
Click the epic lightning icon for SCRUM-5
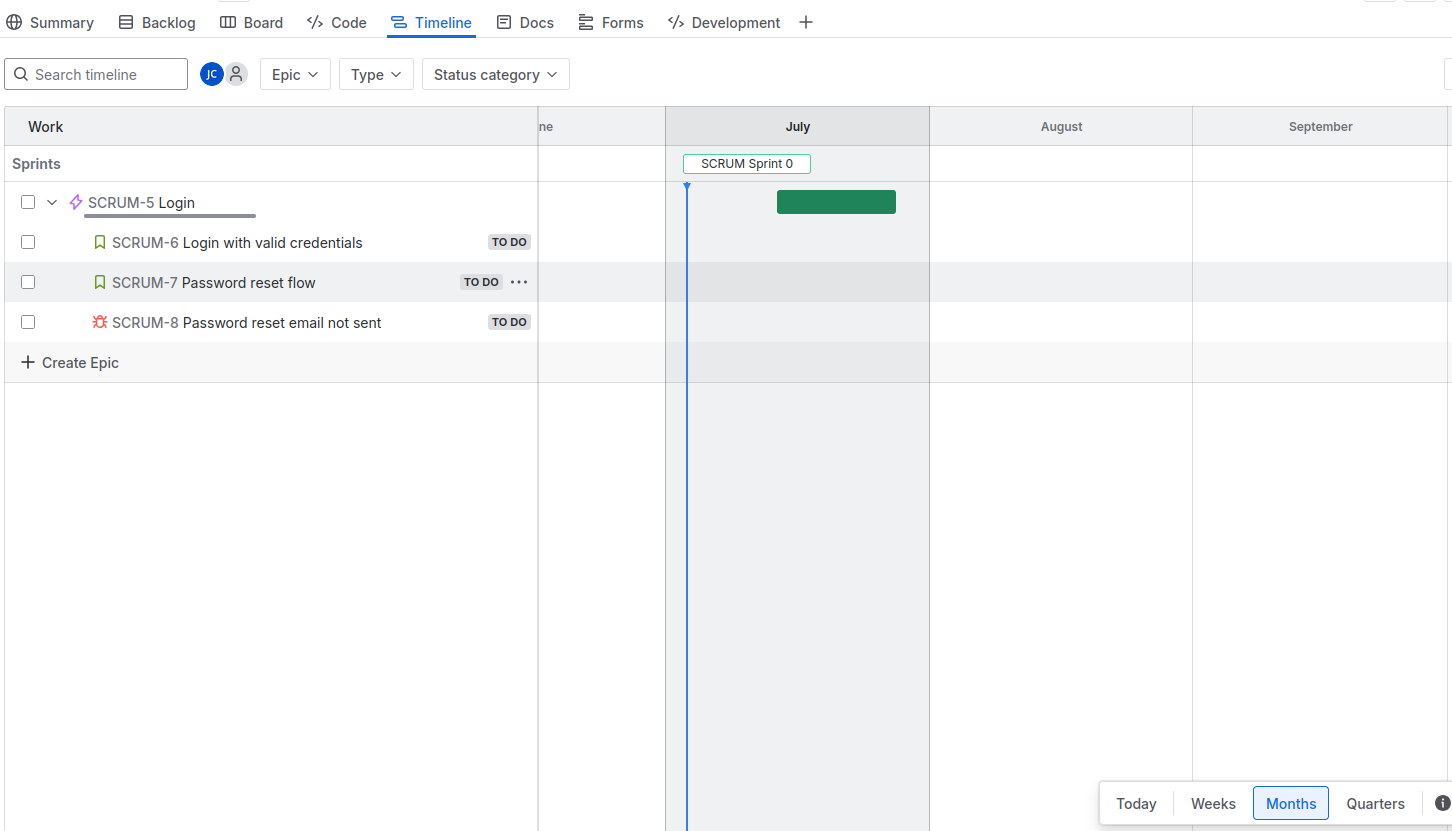coord(76,202)
